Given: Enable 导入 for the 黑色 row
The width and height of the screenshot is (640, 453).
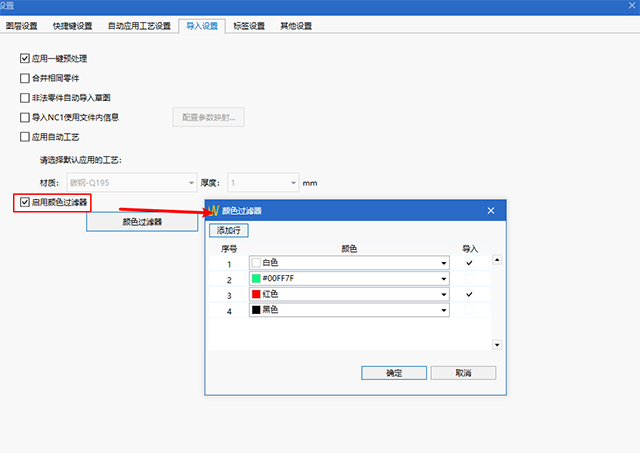Looking at the screenshot, I should (x=469, y=311).
